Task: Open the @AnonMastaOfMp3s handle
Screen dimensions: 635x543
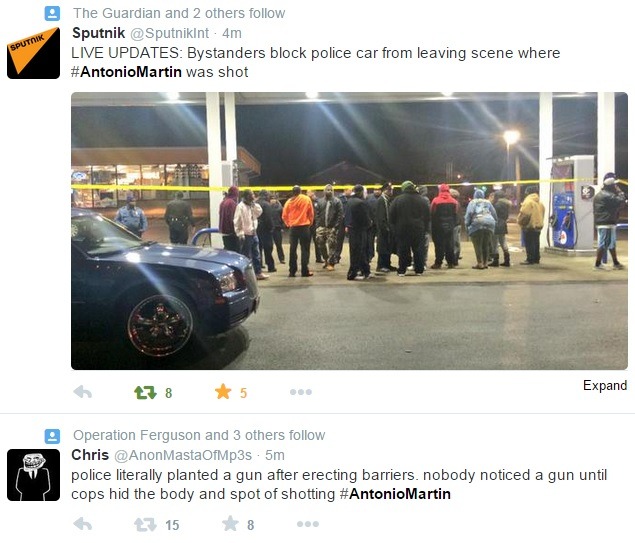Action: point(183,455)
